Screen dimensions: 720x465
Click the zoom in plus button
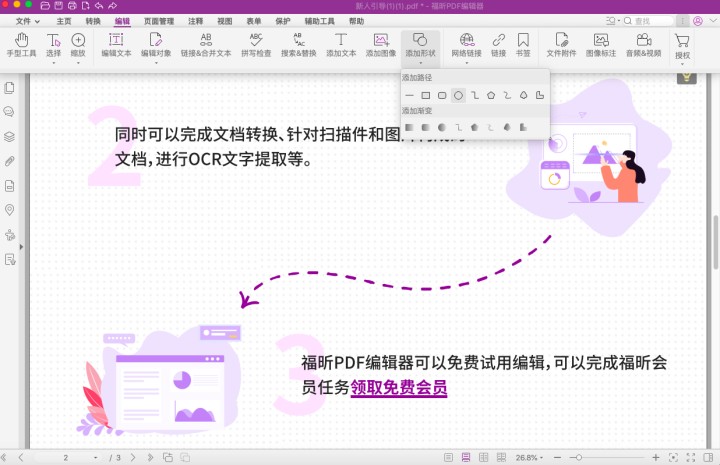pos(656,458)
